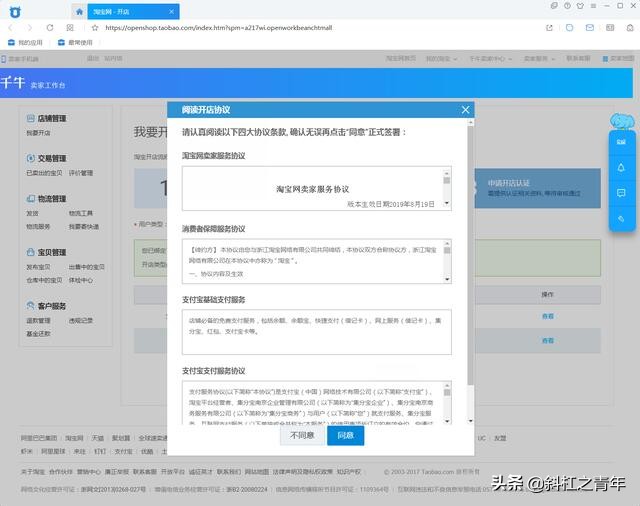Open browser hamburger menu icon

593,6
